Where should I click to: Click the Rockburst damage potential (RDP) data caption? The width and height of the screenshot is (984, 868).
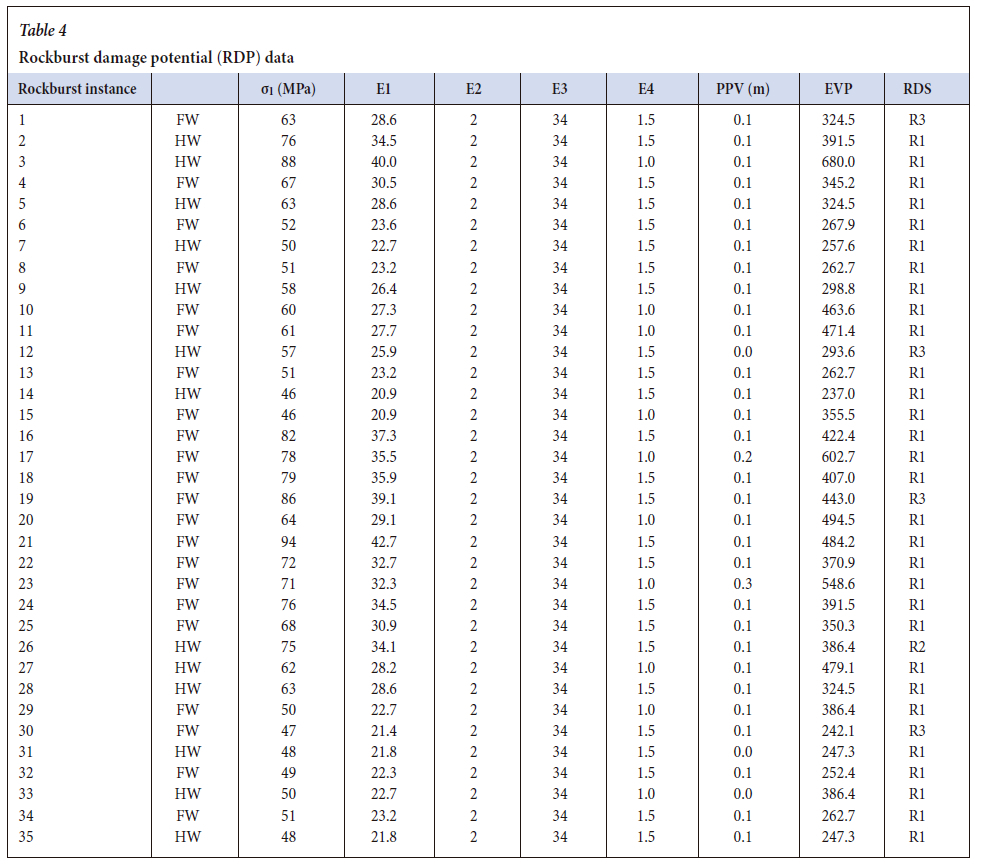(x=156, y=57)
